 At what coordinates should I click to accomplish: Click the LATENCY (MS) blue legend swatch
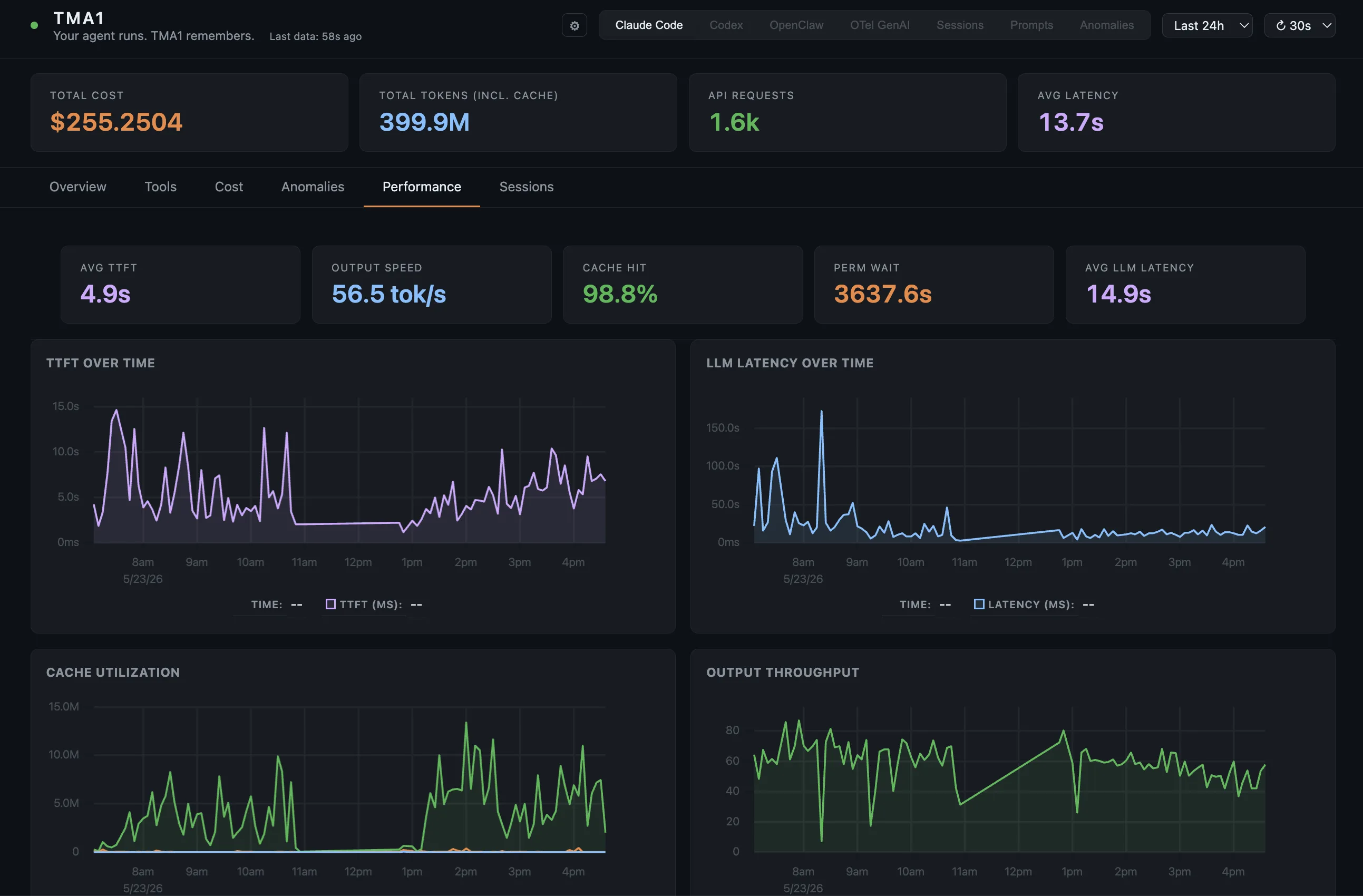pyautogui.click(x=979, y=604)
